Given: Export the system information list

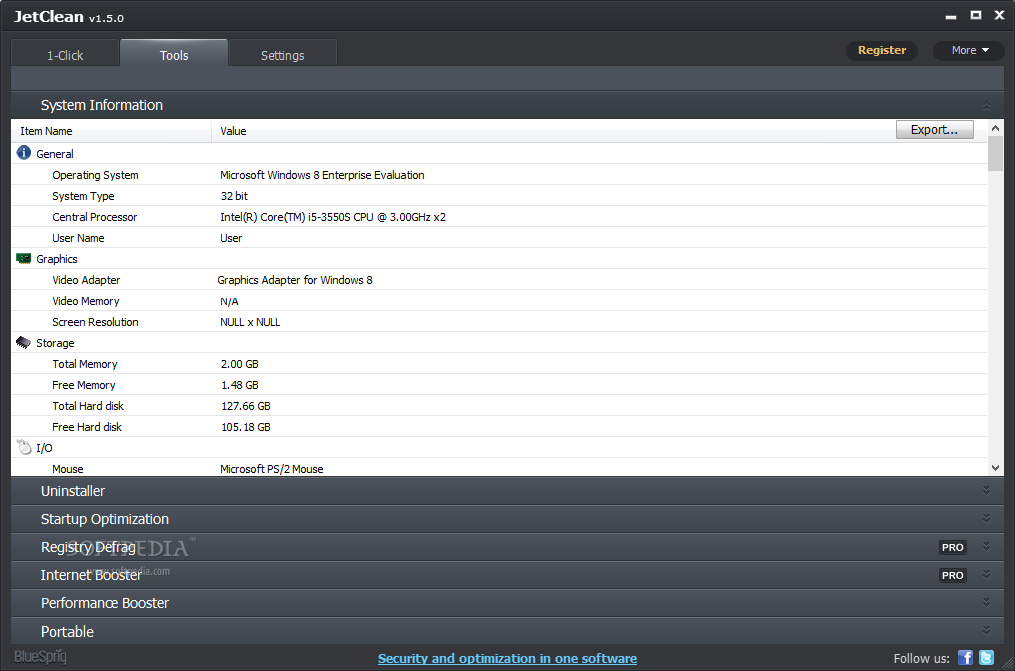Looking at the screenshot, I should click(934, 129).
